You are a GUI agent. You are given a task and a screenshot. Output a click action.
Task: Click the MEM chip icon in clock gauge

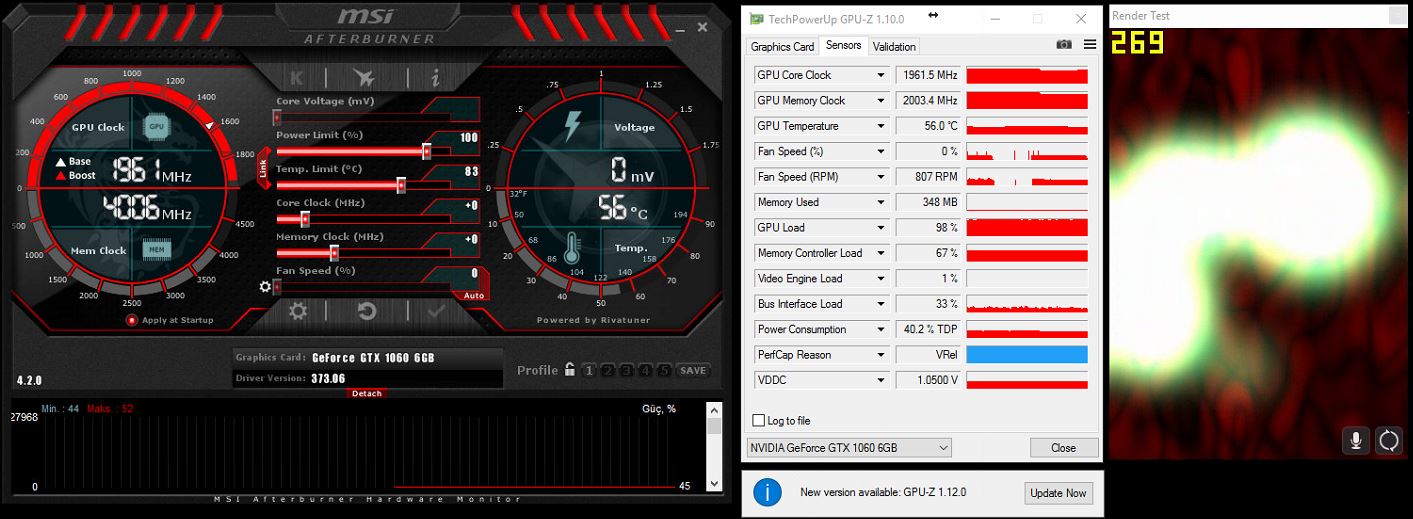click(x=157, y=249)
